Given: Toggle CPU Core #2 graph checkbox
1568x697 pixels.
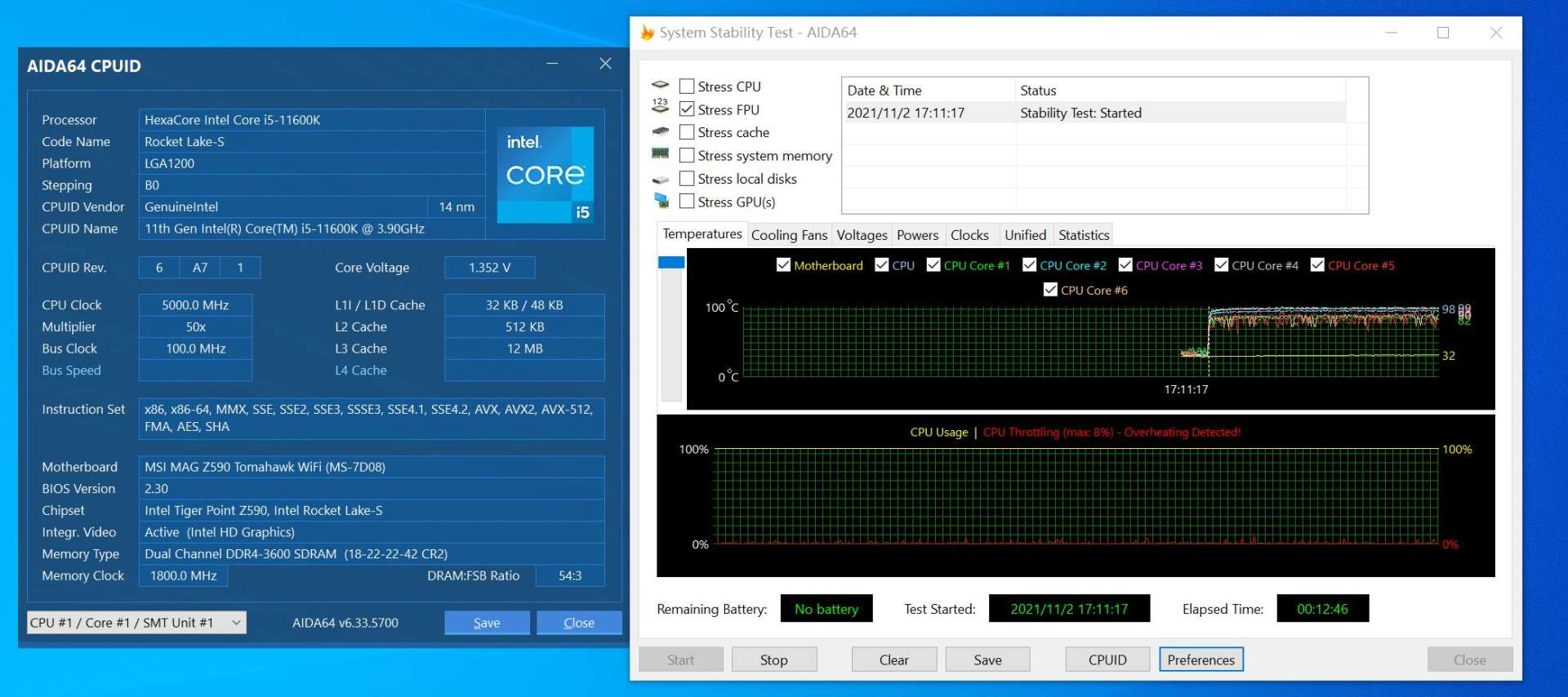Looking at the screenshot, I should 1029,264.
